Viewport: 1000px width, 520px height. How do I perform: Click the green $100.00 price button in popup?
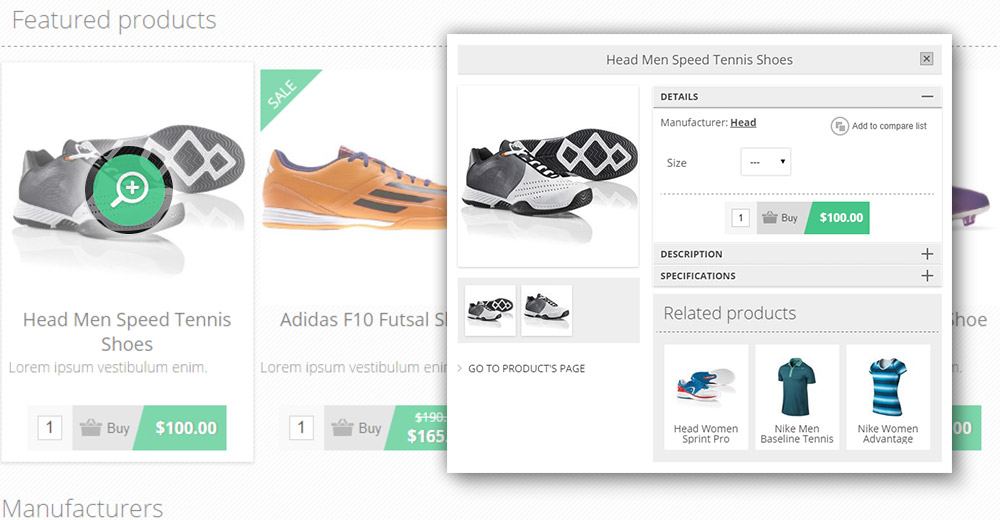tap(841, 218)
